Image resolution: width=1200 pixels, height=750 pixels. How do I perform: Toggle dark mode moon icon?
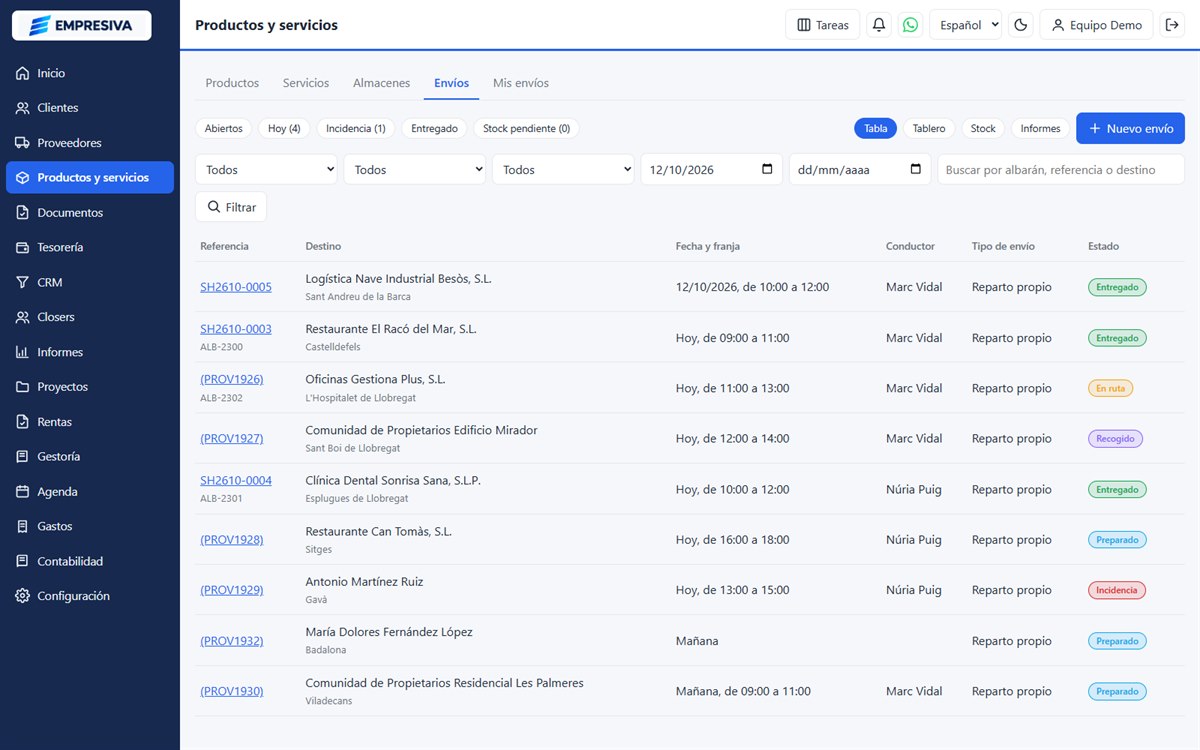pos(1021,25)
